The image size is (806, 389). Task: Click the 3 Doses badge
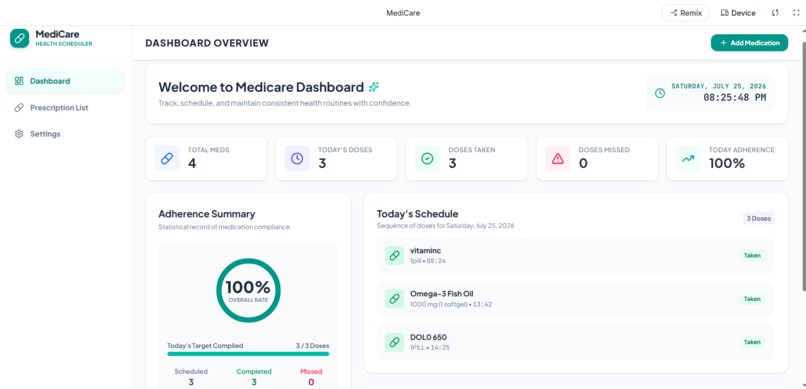point(758,218)
